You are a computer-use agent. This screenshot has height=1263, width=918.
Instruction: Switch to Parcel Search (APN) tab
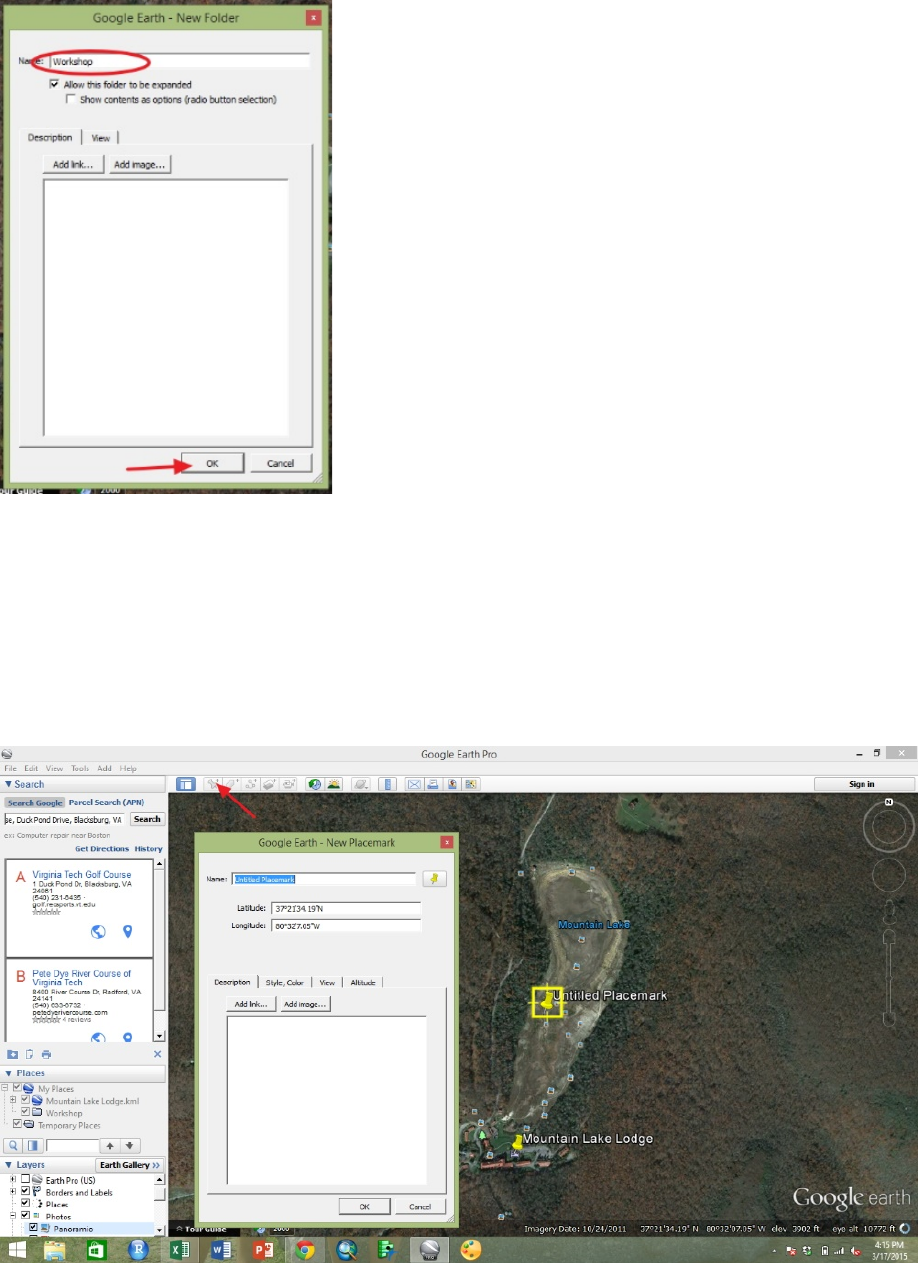tap(106, 802)
